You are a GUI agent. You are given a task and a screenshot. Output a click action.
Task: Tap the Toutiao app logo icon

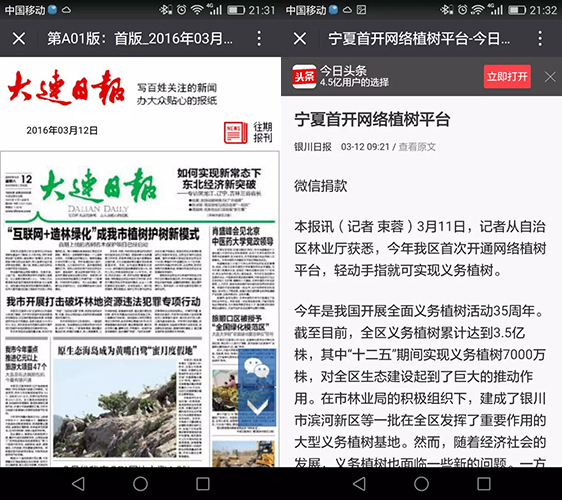point(304,76)
